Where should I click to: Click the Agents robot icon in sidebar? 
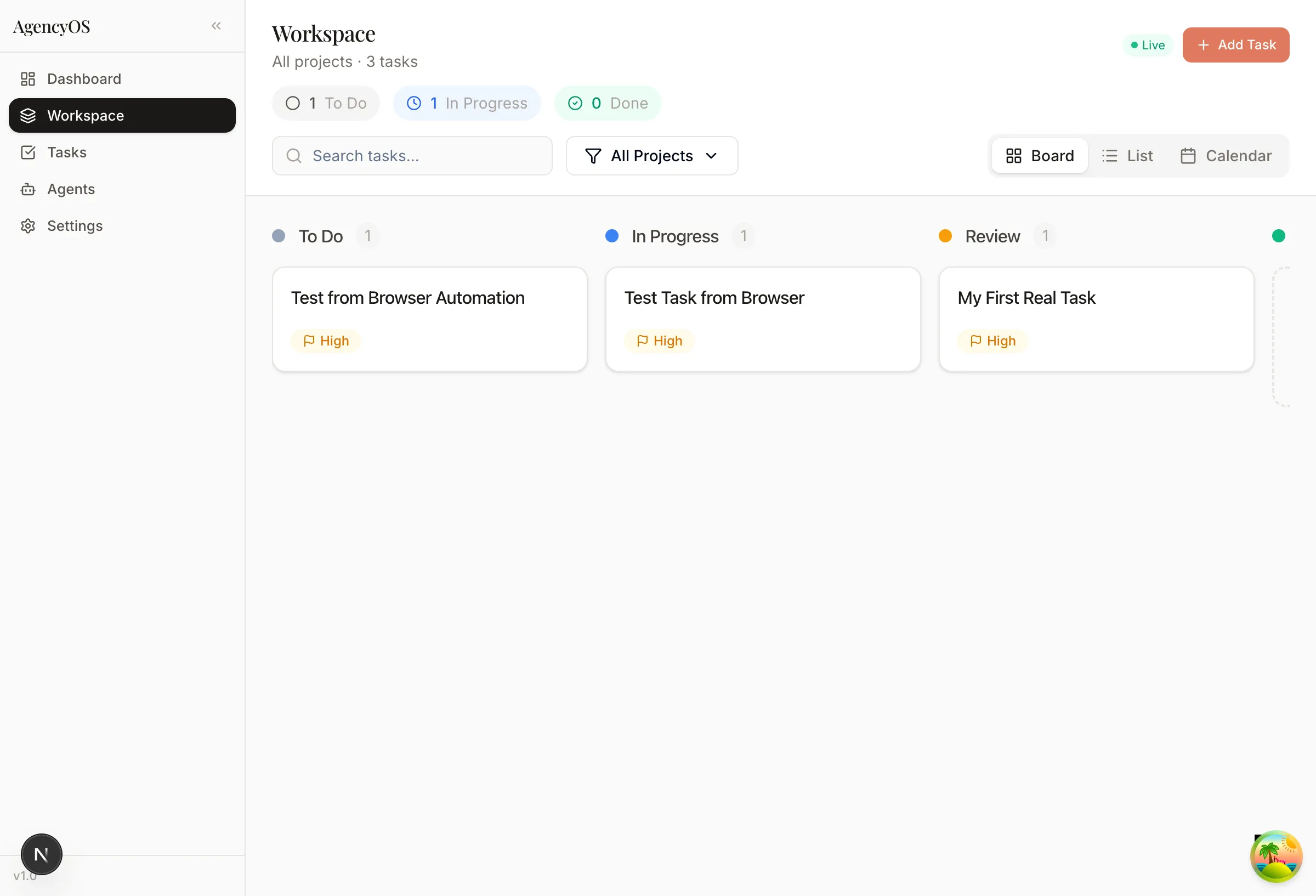pos(28,189)
